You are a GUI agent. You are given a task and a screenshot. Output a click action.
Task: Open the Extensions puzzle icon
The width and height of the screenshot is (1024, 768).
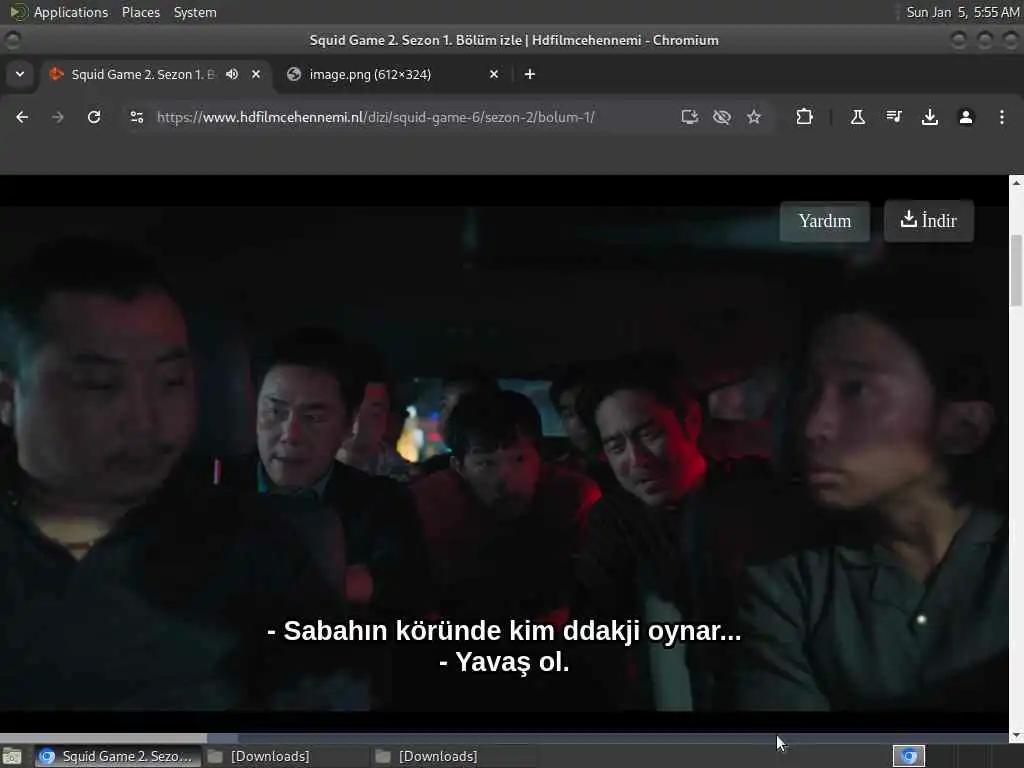pyautogui.click(x=805, y=117)
